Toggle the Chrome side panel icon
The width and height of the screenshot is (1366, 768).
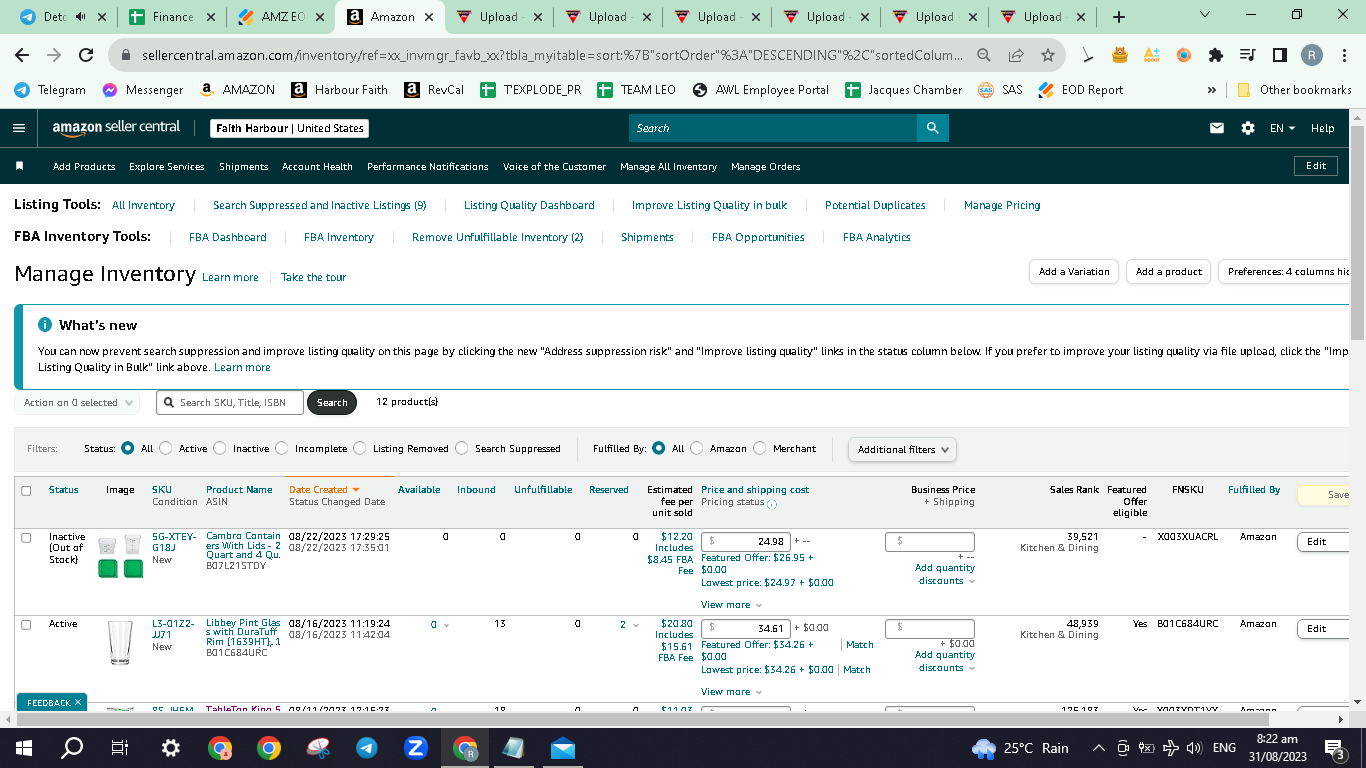pyautogui.click(x=1280, y=55)
